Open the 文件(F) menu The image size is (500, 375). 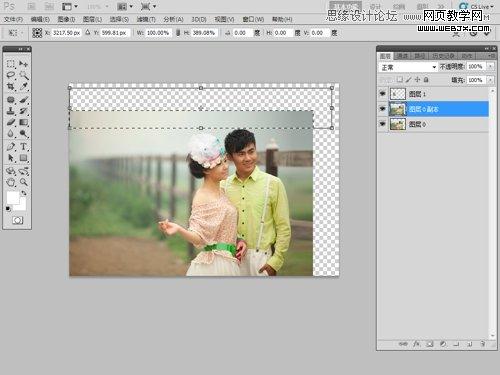coord(13,19)
